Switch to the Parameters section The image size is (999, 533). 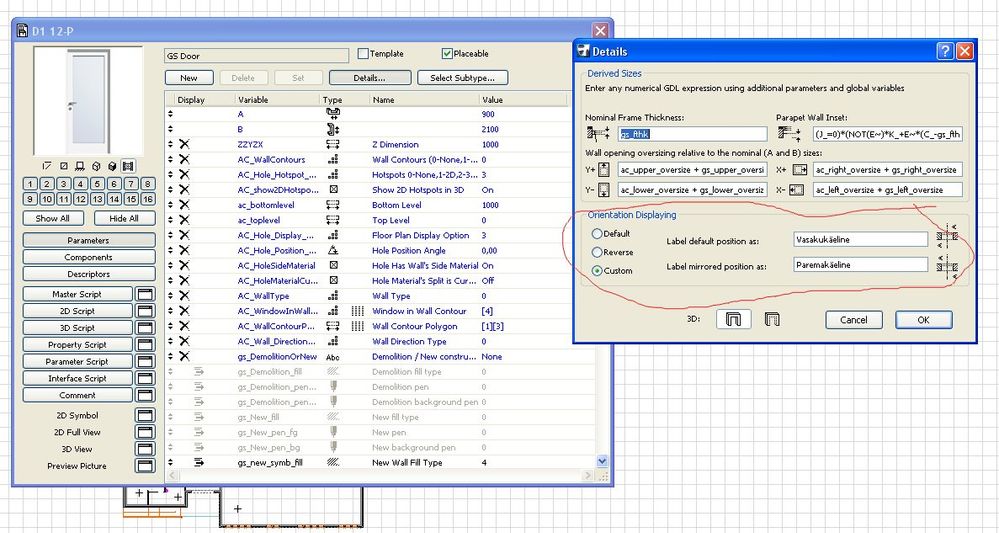89,240
